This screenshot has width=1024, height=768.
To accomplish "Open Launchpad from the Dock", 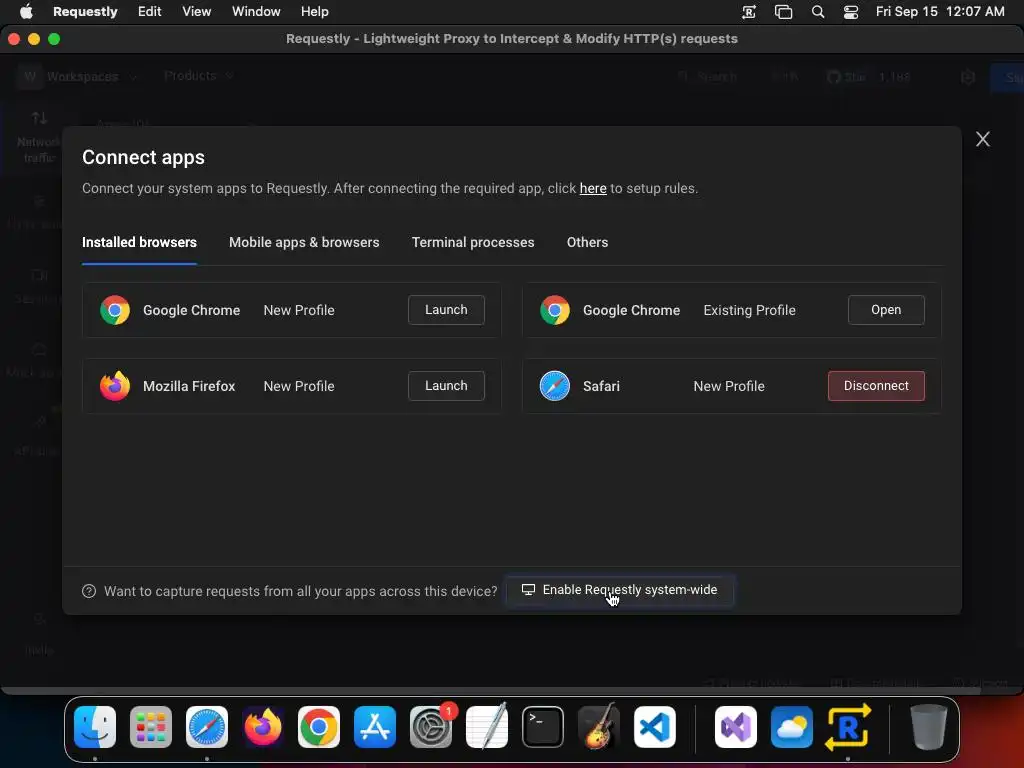I will coord(151,727).
